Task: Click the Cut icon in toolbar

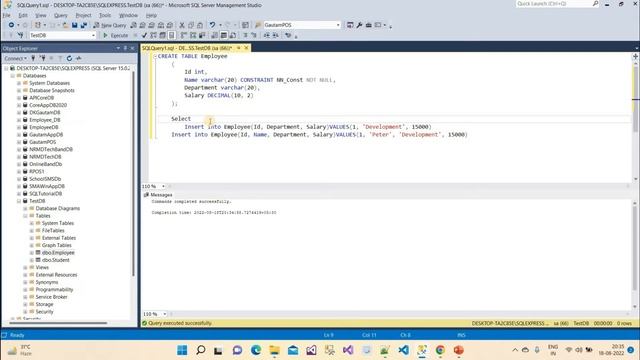Action: [x=182, y=25]
